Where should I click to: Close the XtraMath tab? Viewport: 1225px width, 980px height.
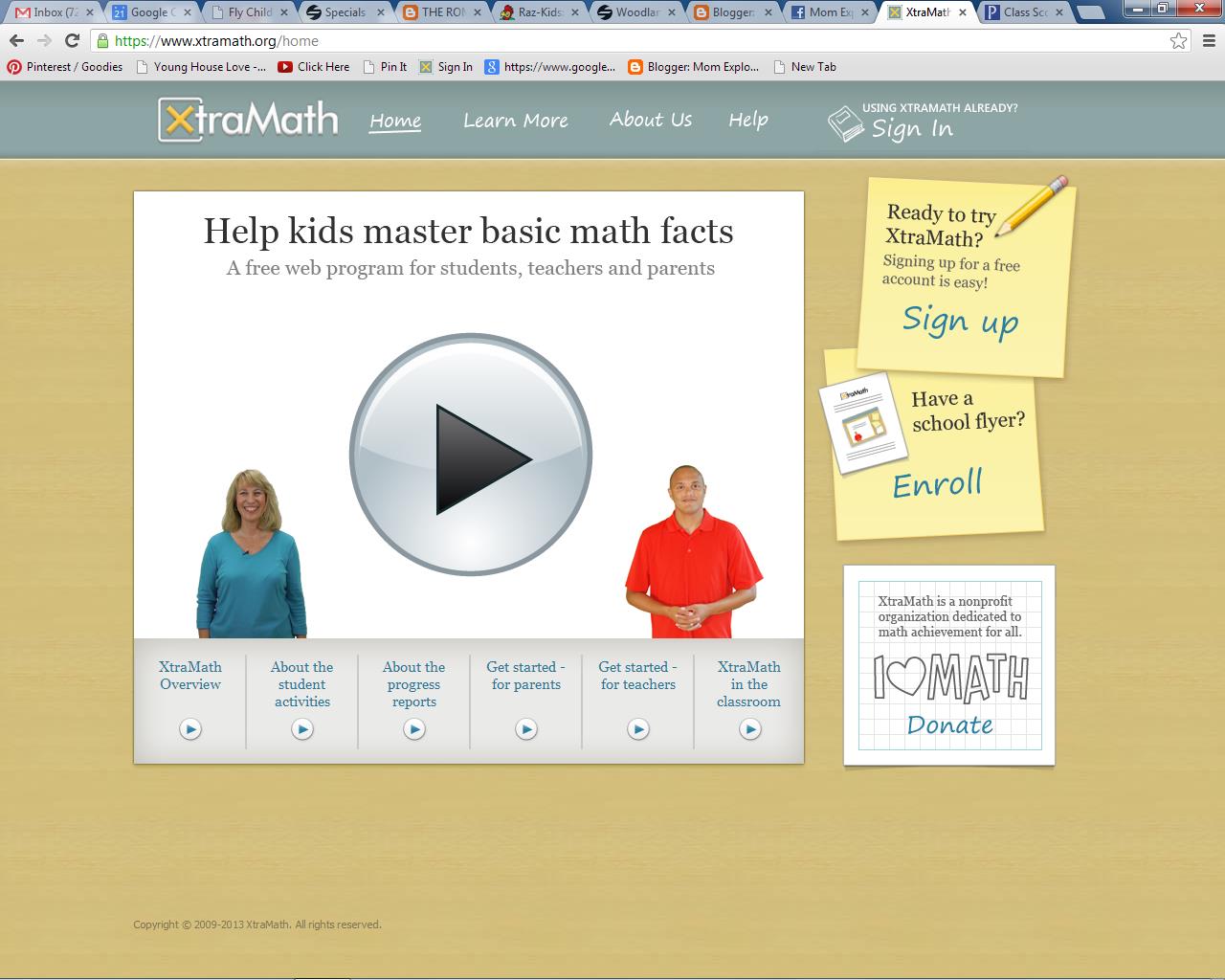963,12
